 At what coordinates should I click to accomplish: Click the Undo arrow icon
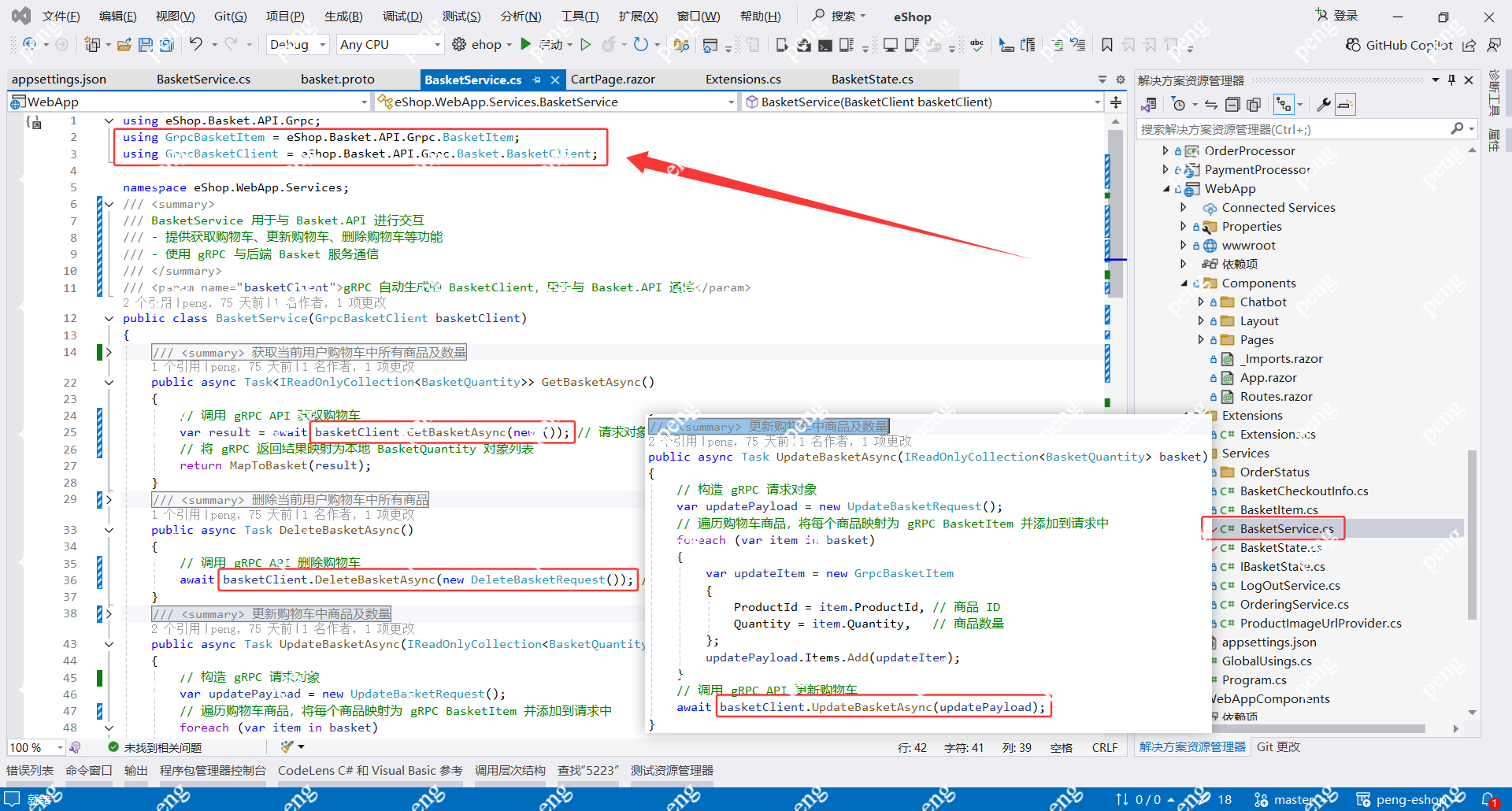(x=196, y=45)
